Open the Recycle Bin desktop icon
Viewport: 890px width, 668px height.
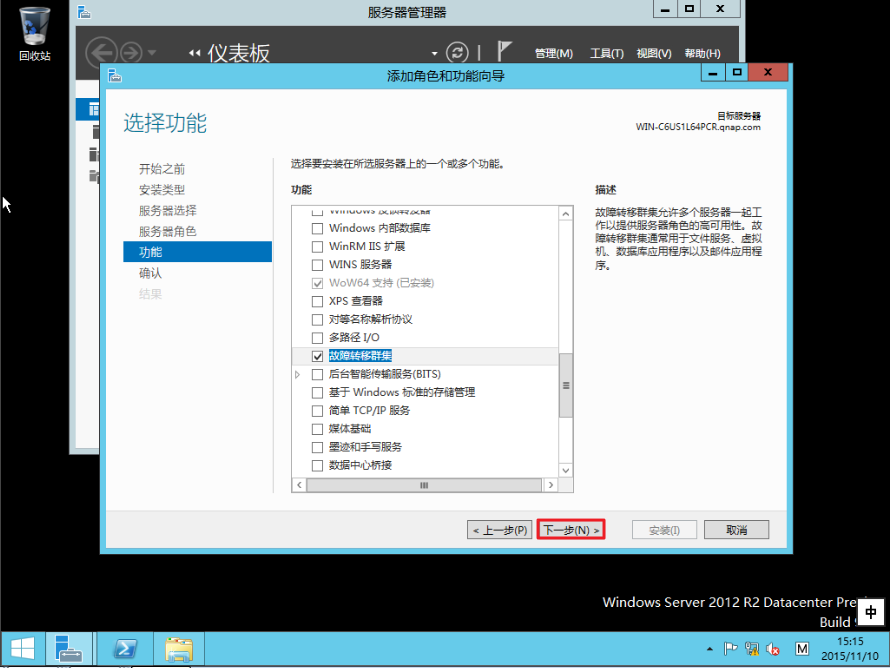tap(34, 33)
